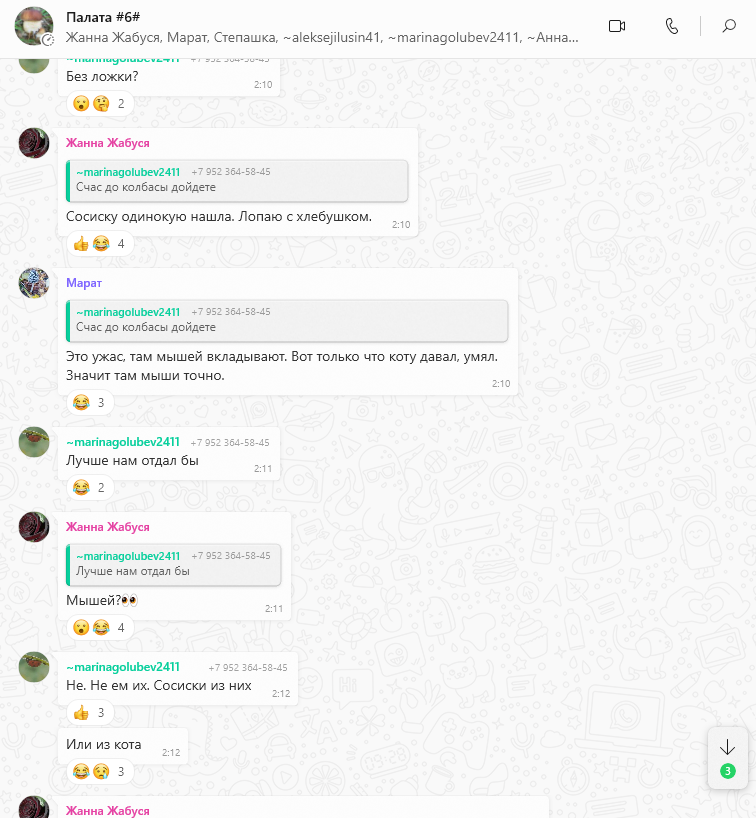Start a video call in Палата #6#

pos(617,26)
